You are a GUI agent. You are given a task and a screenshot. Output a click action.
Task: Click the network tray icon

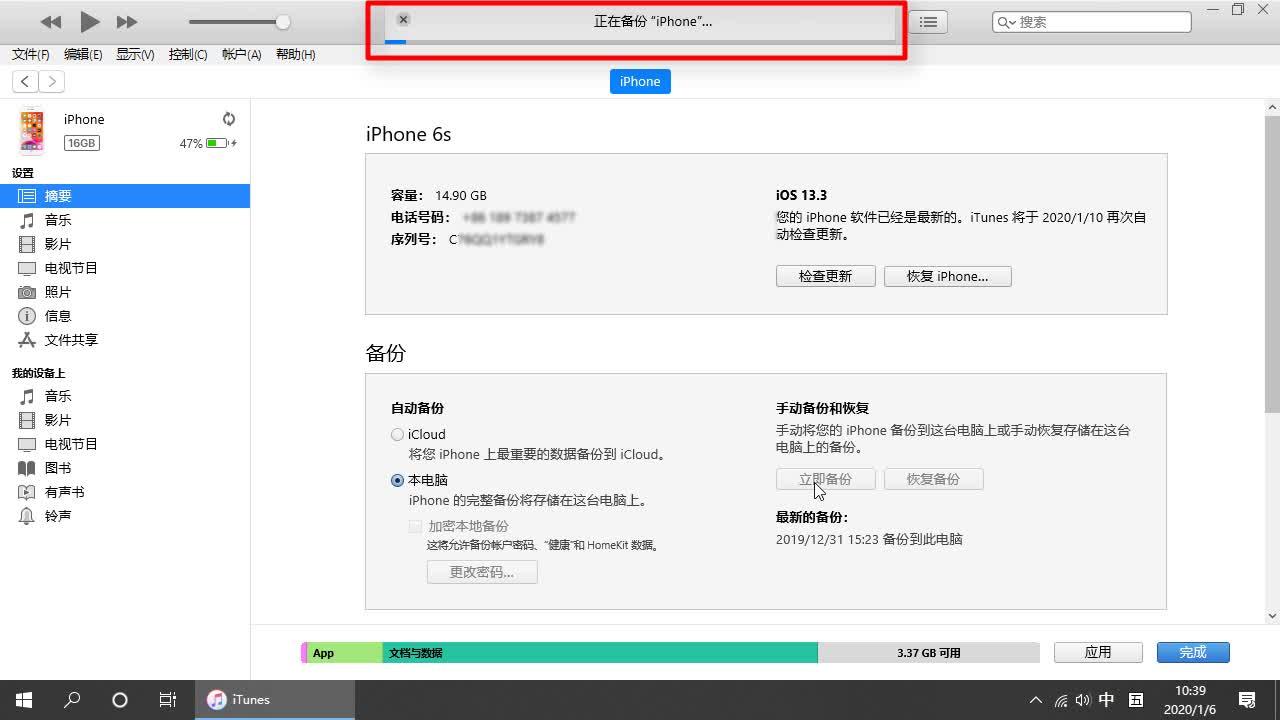coord(1061,700)
